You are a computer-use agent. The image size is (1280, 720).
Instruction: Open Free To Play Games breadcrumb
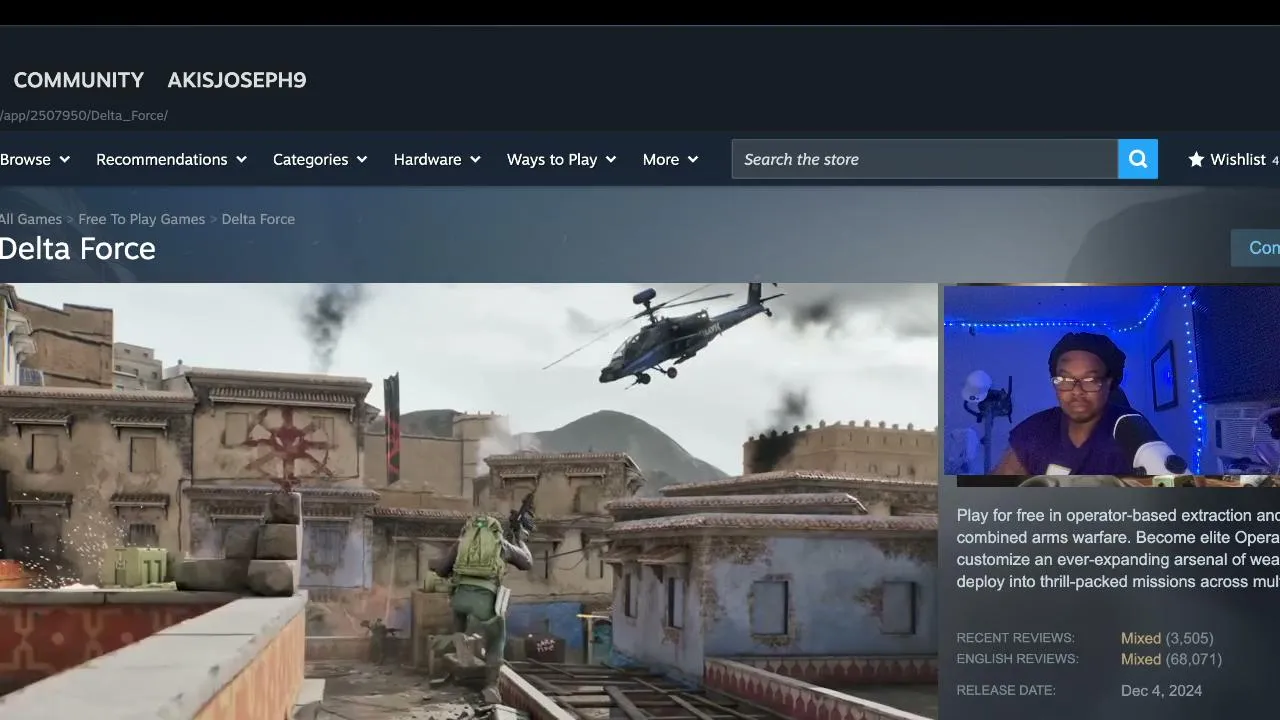tap(142, 219)
